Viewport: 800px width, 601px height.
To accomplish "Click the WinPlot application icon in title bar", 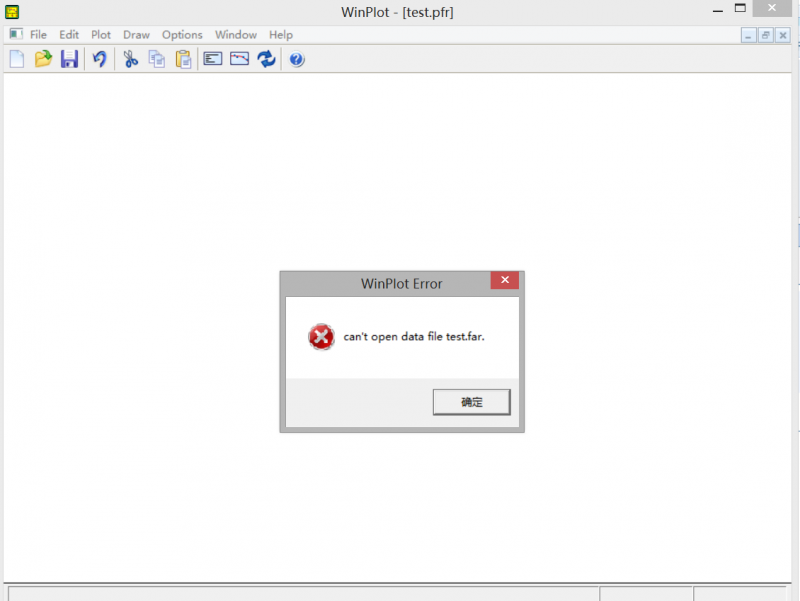I will [12, 11].
